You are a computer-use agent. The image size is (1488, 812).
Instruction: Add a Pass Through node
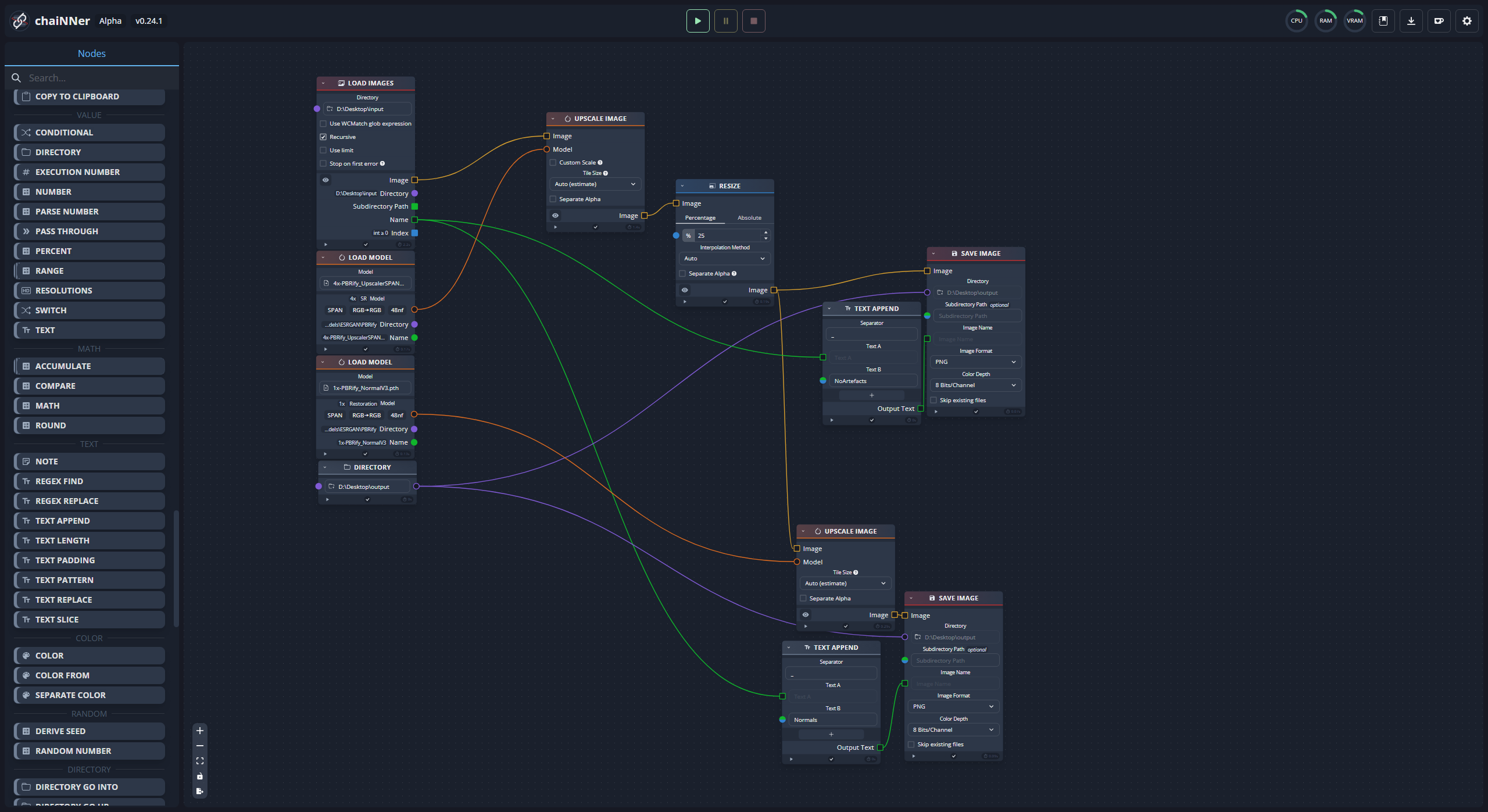90,231
